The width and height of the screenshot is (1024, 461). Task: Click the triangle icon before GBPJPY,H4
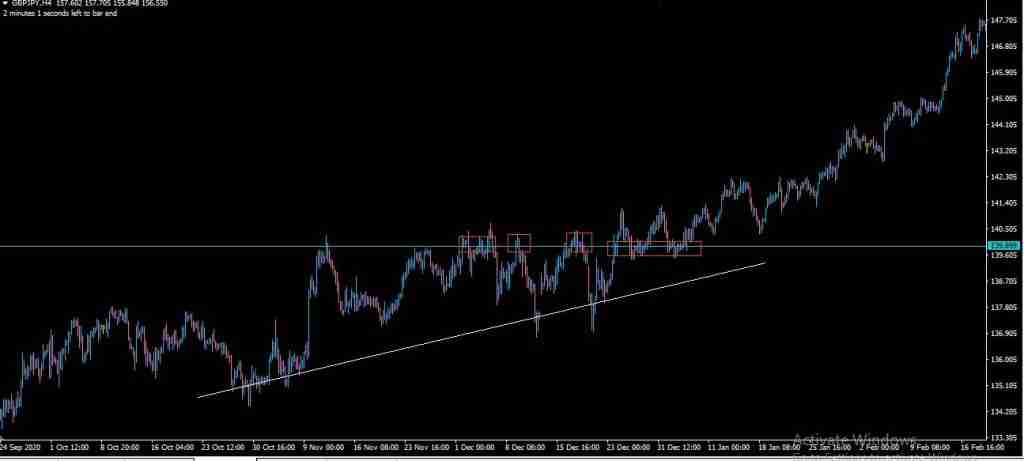pyautogui.click(x=5, y=4)
